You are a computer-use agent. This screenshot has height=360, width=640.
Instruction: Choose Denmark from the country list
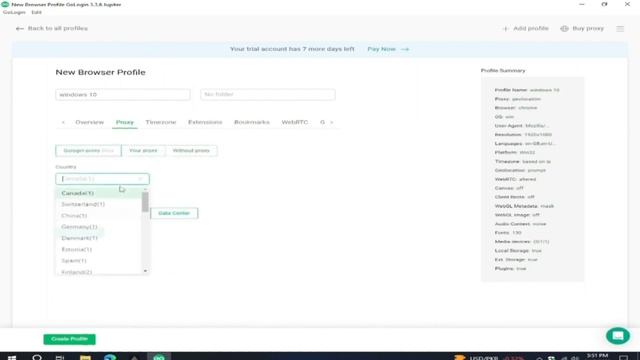[x=98, y=238]
